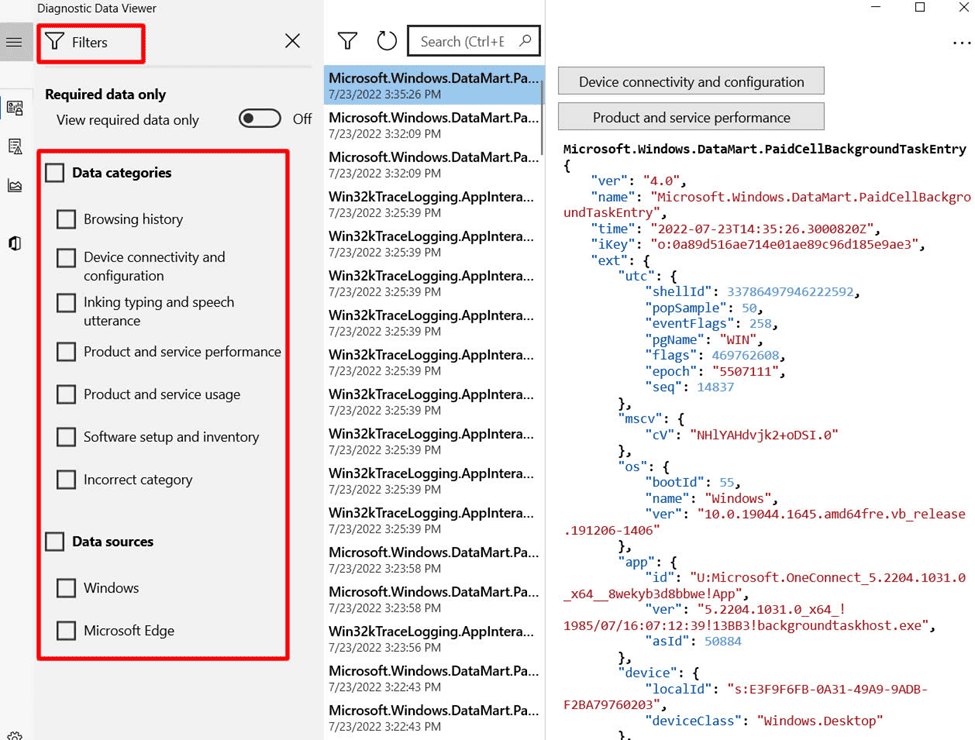Click the Required data only heading
This screenshot has height=740, width=975.
[x=106, y=94]
